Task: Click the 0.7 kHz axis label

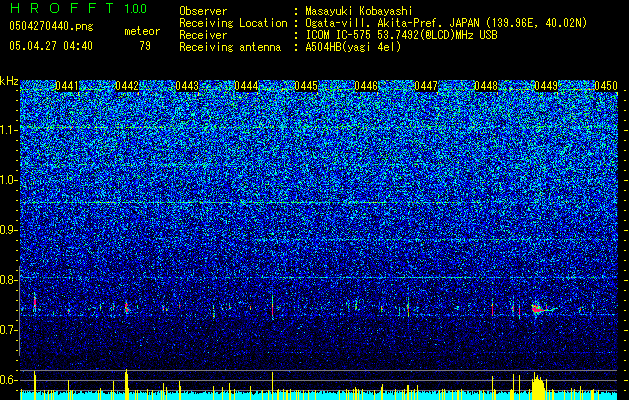Action: [x=7, y=330]
